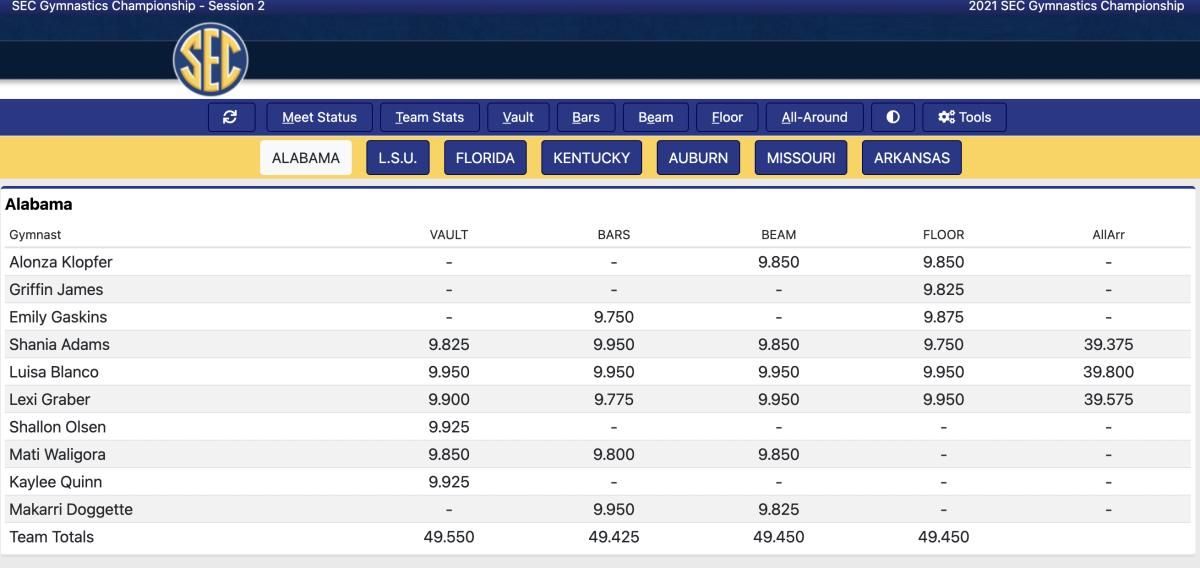Viewport: 1200px width, 568px height.
Task: Select the KENTUCKY team tab
Action: [592, 157]
